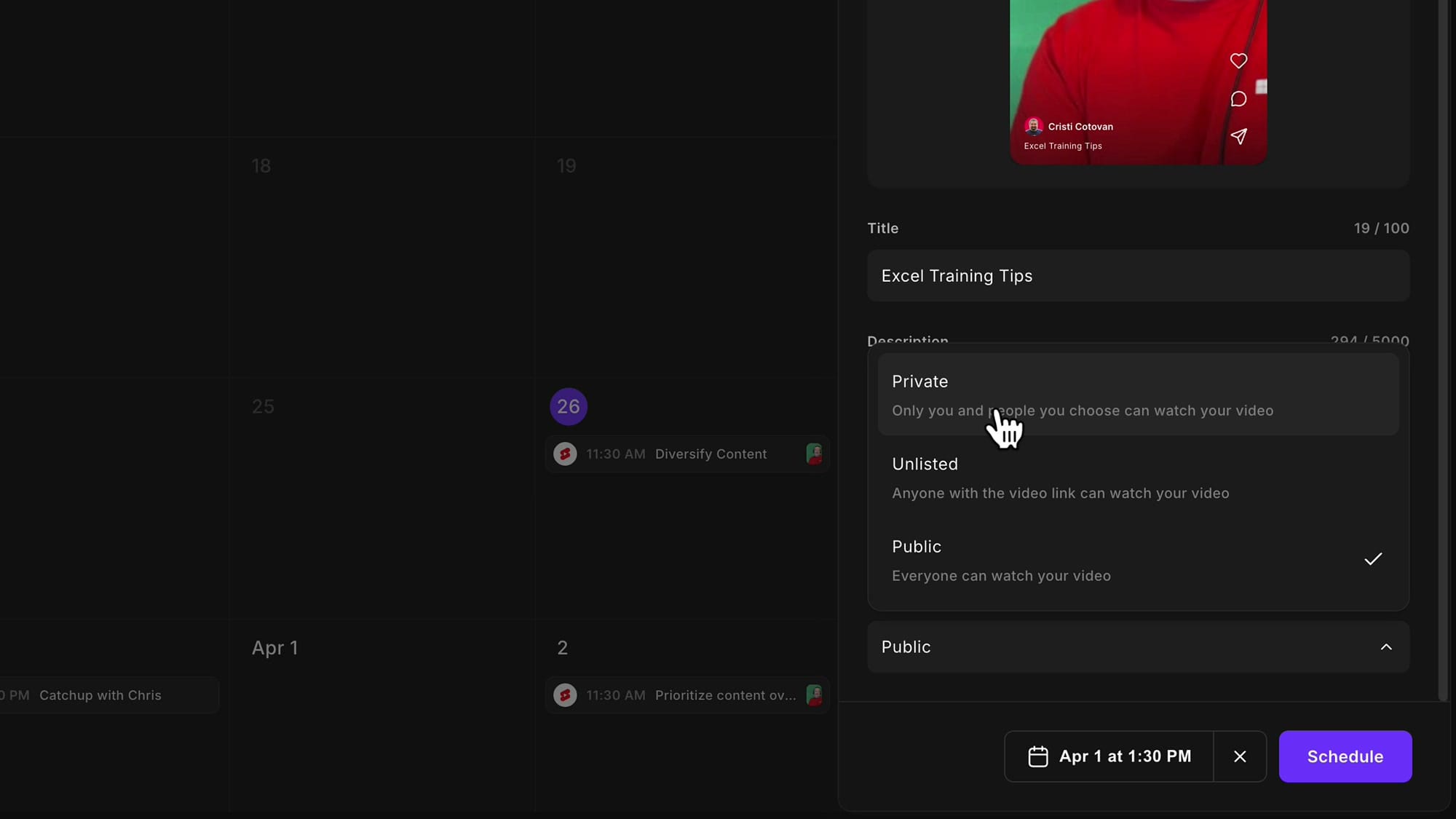The width and height of the screenshot is (1456, 819).
Task: Clear the scheduled date with the X button
Action: 1240,756
